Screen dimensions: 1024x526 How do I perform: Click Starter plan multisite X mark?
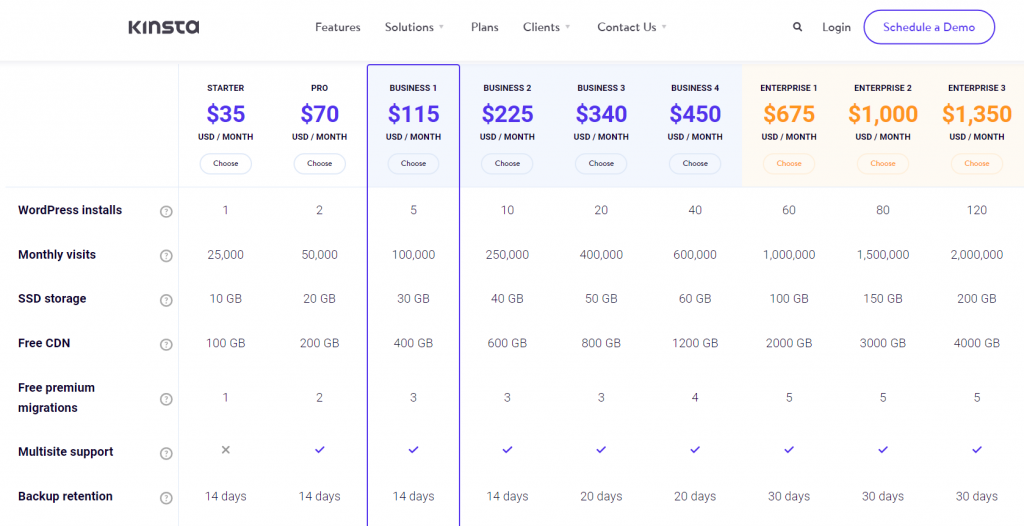point(225,450)
